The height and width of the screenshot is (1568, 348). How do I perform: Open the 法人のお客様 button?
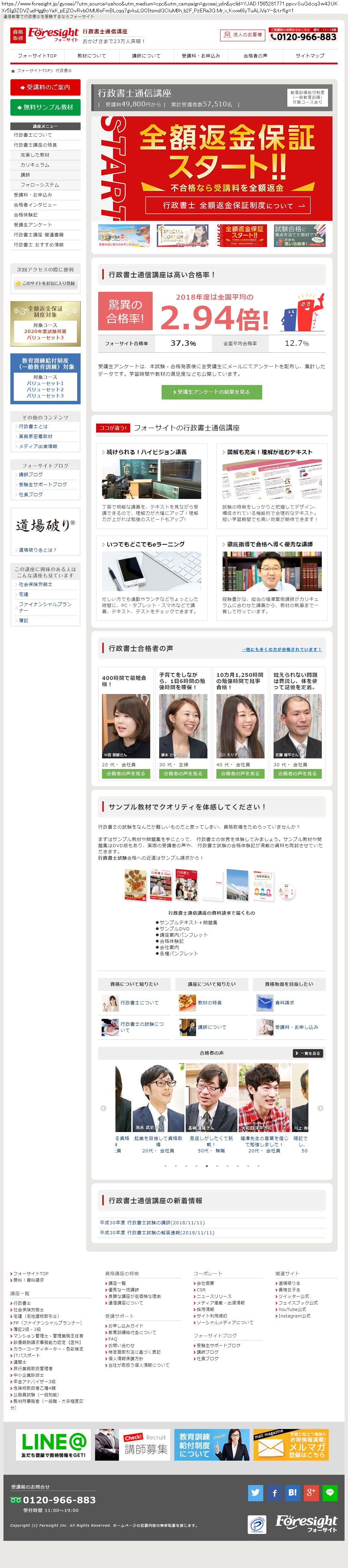(x=243, y=35)
